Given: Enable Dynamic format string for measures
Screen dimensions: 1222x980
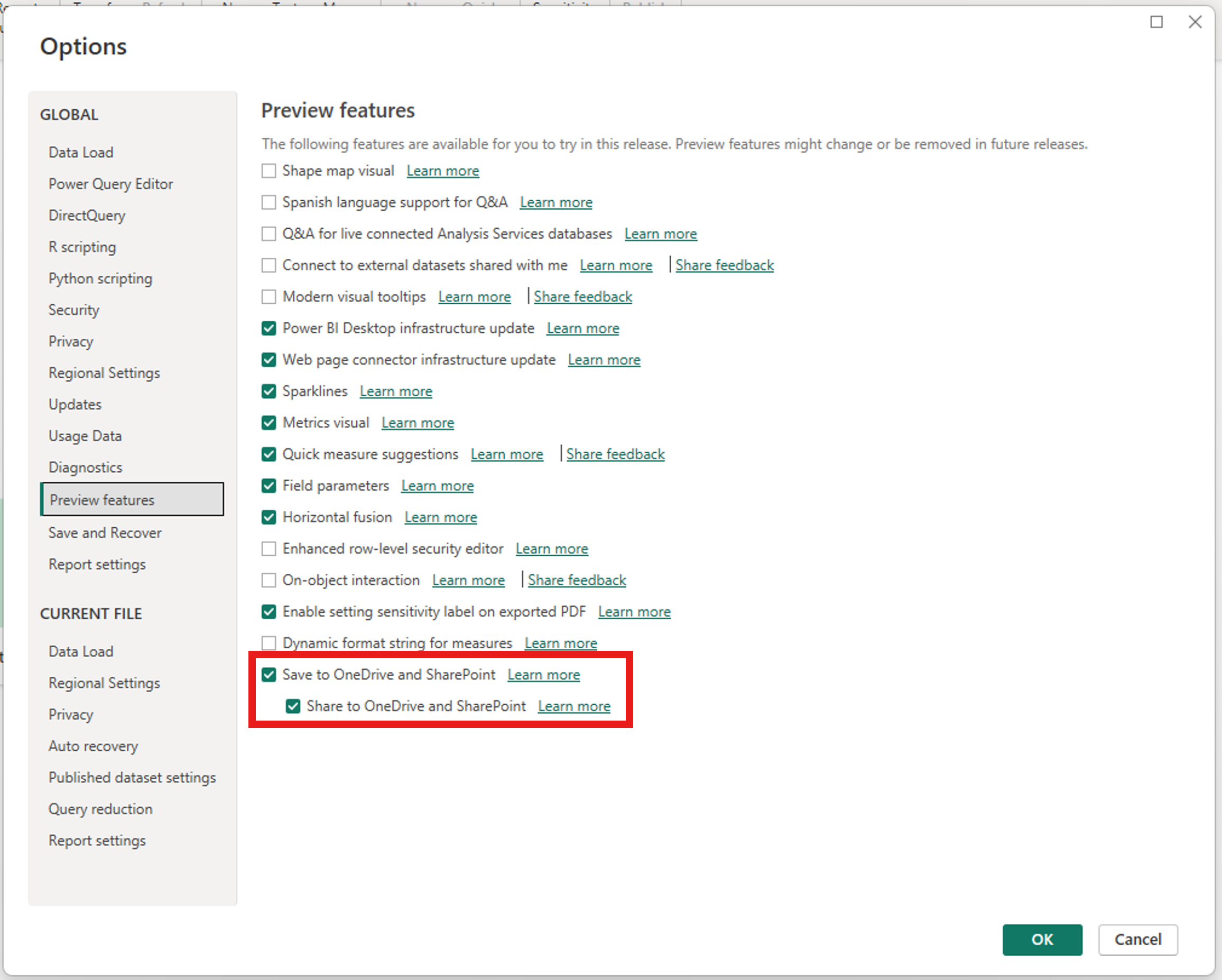Looking at the screenshot, I should pyautogui.click(x=269, y=643).
